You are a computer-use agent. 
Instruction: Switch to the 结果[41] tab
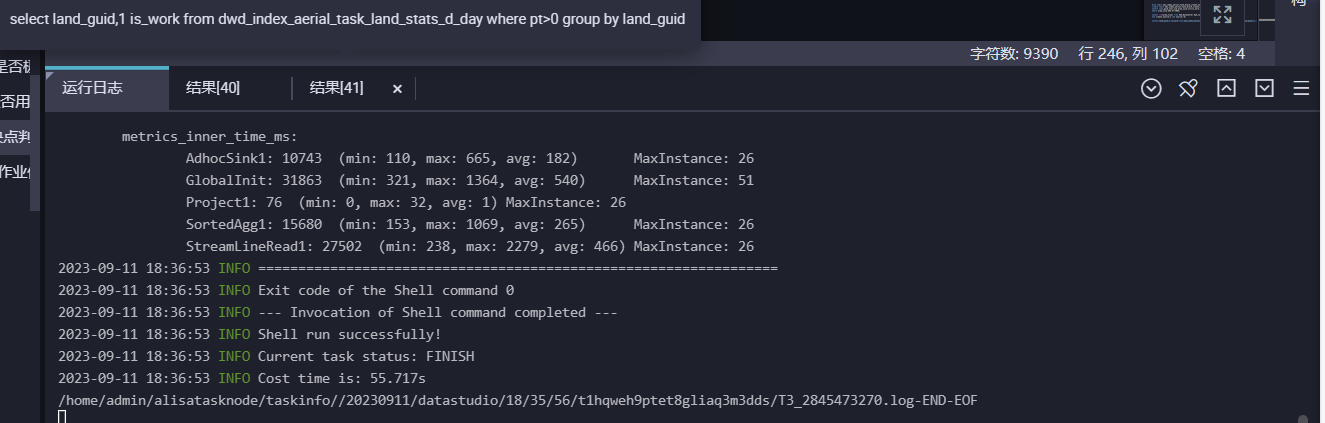point(337,88)
